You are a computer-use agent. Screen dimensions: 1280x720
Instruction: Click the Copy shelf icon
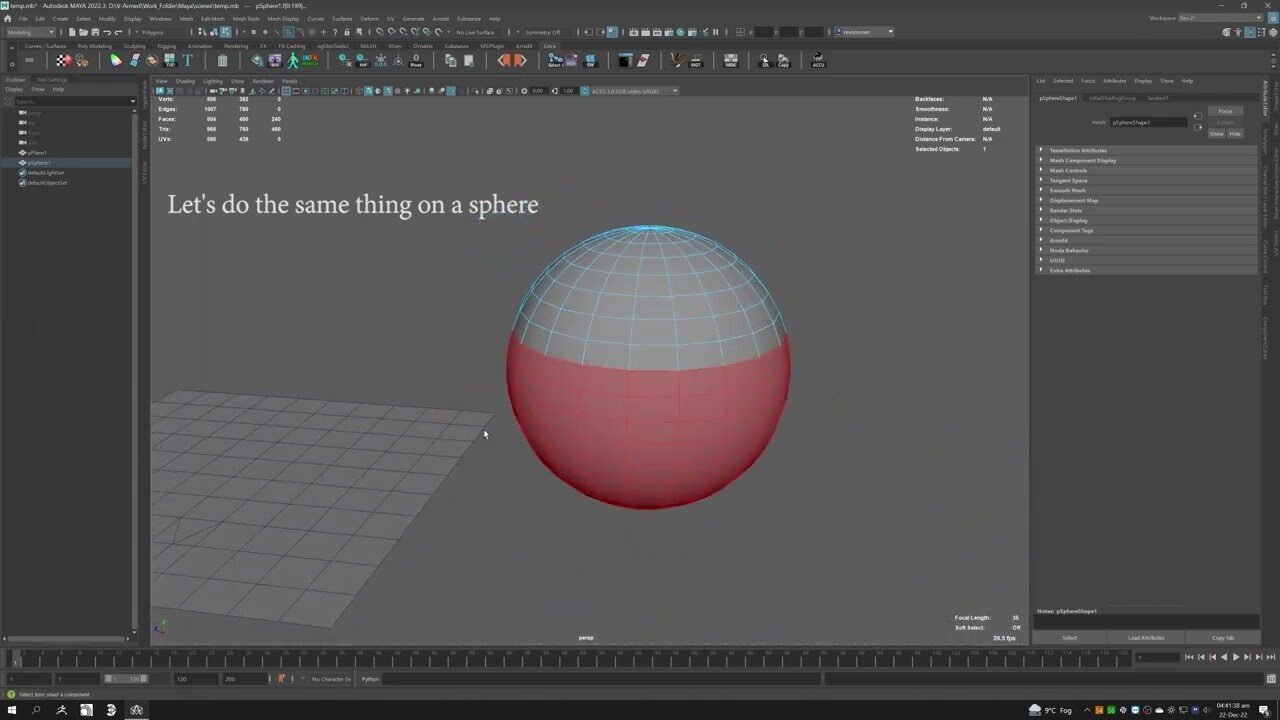pos(783,61)
